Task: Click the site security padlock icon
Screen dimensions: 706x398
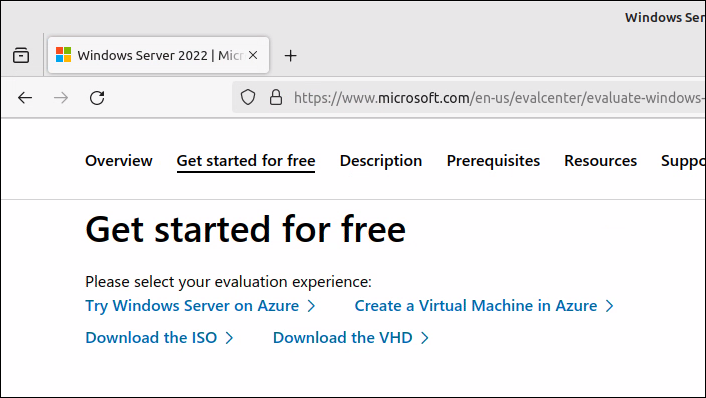Action: point(276,97)
